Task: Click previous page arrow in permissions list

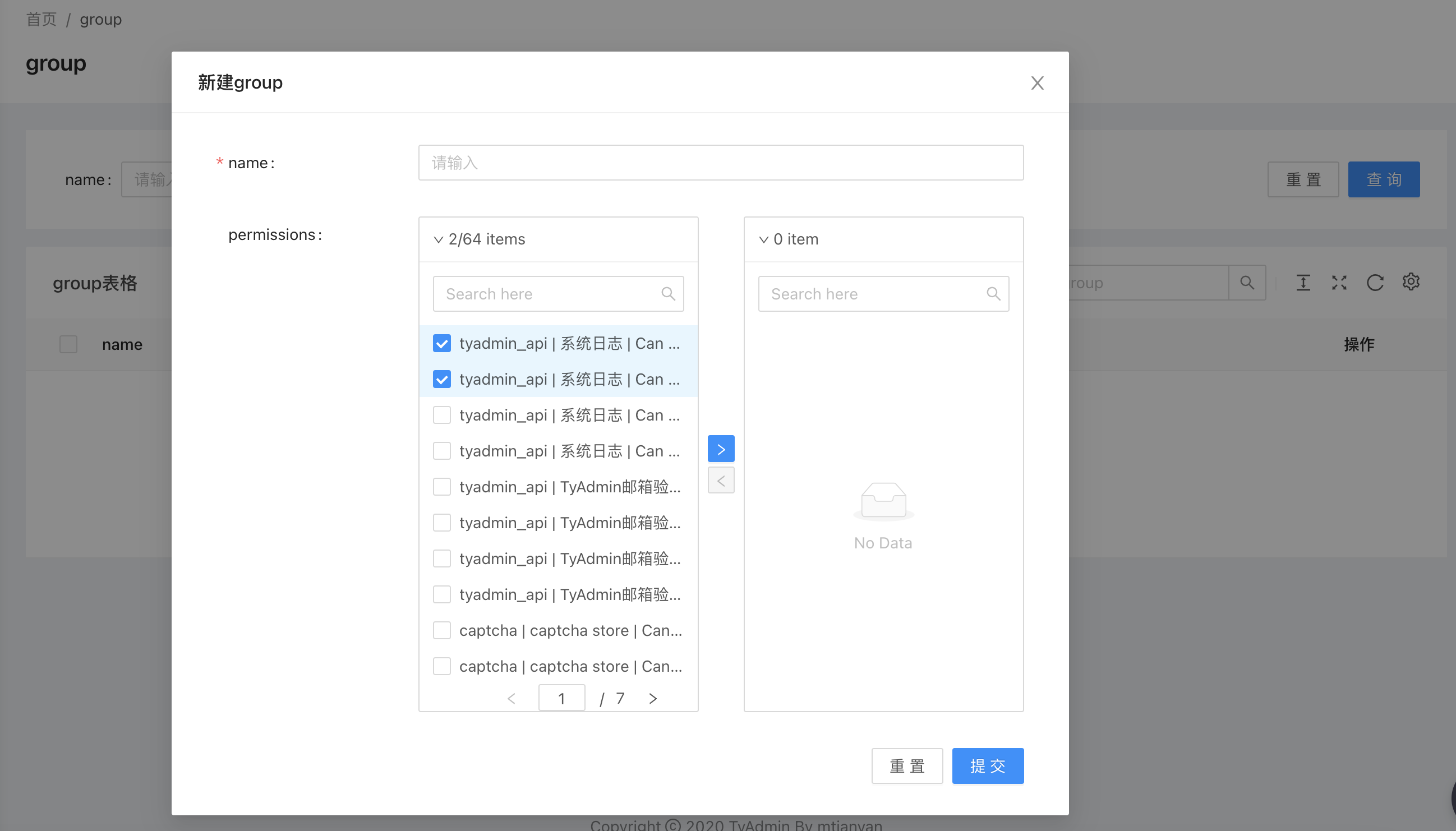Action: (512, 699)
